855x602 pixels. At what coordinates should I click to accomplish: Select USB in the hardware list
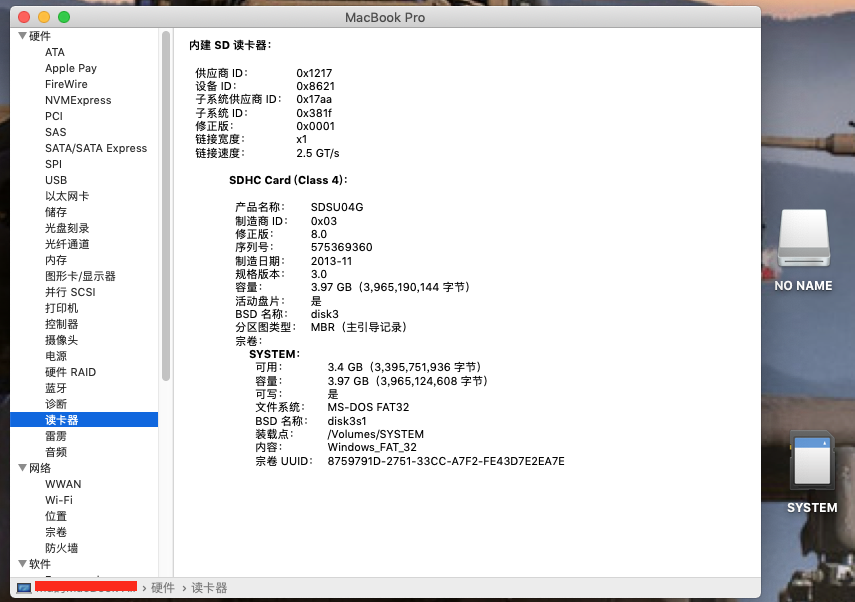coord(56,180)
